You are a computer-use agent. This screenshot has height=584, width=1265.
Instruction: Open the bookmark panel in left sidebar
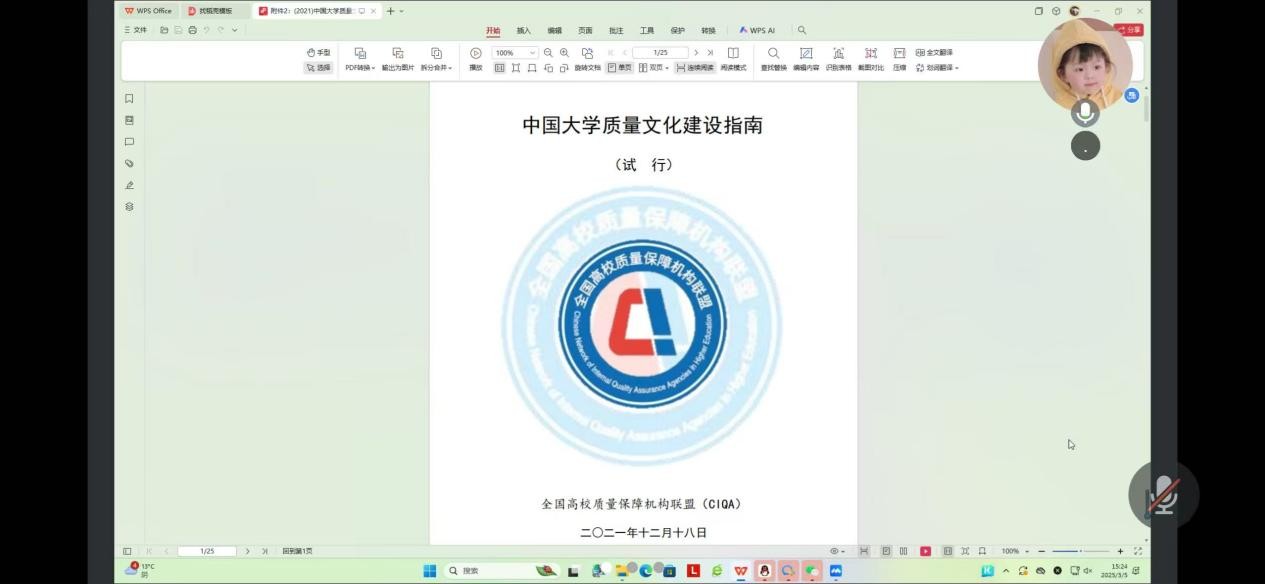tap(129, 99)
